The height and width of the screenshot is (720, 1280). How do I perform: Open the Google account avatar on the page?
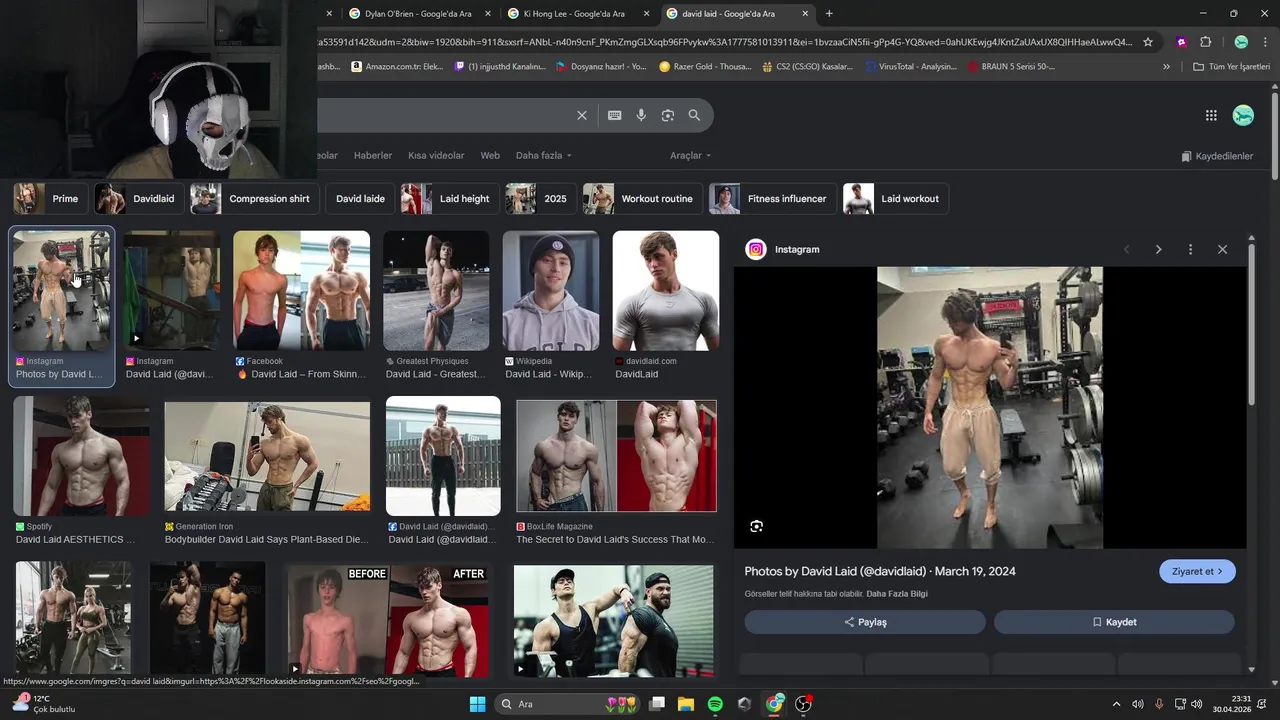click(x=1243, y=115)
